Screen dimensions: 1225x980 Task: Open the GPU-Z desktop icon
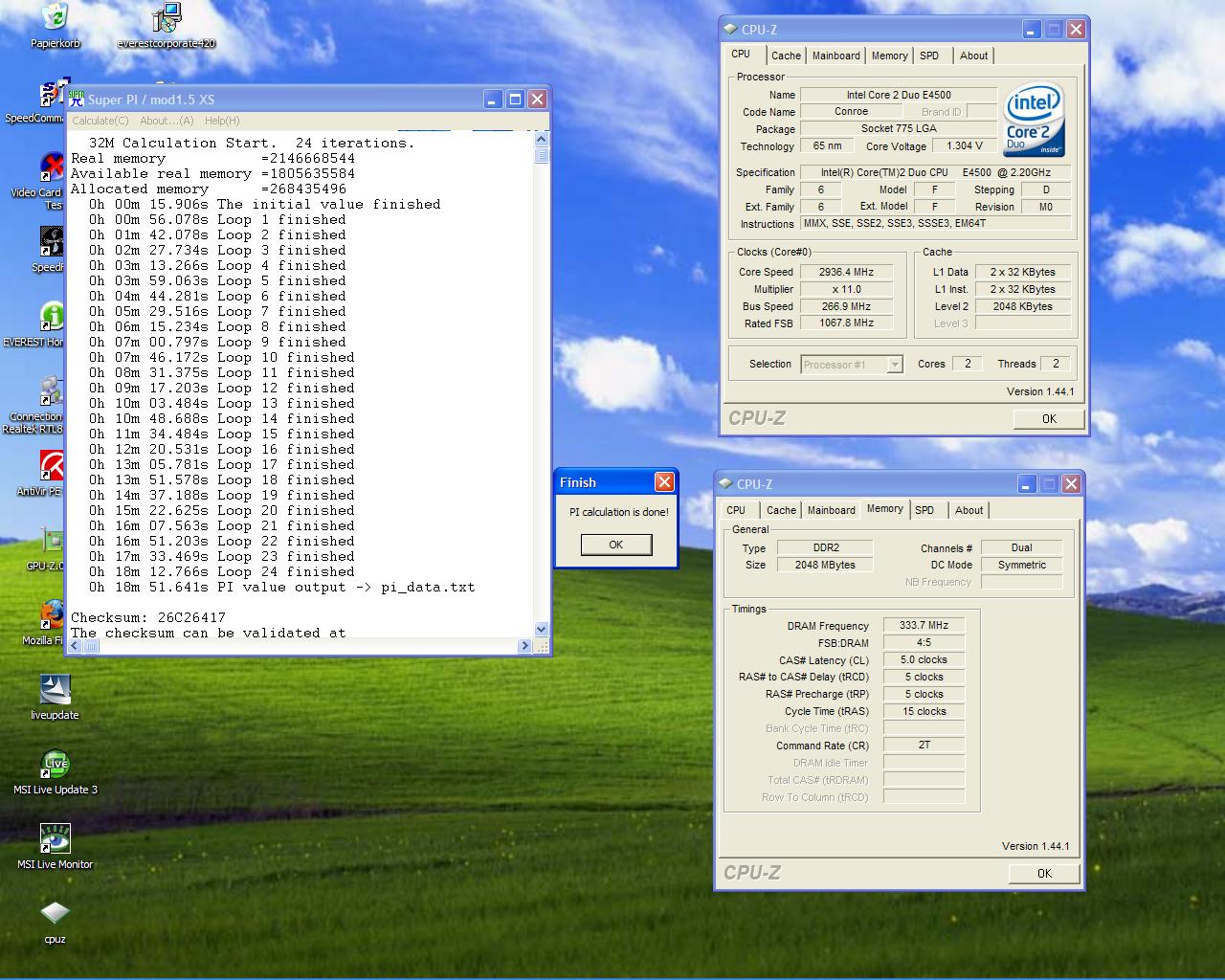[x=52, y=540]
